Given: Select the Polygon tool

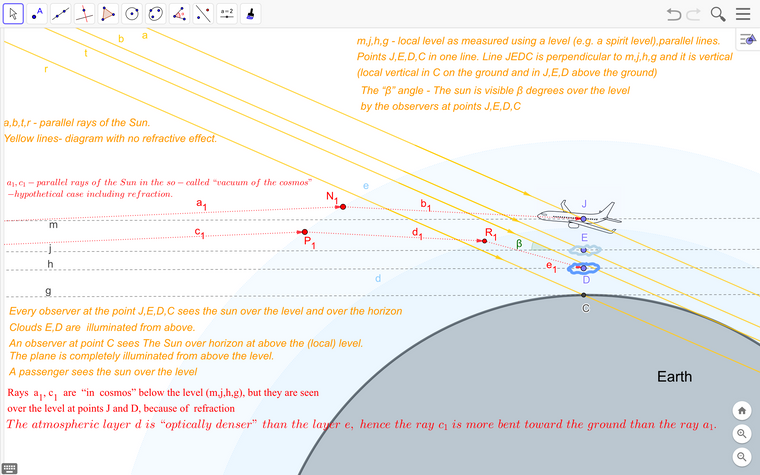Looking at the screenshot, I should point(108,14).
